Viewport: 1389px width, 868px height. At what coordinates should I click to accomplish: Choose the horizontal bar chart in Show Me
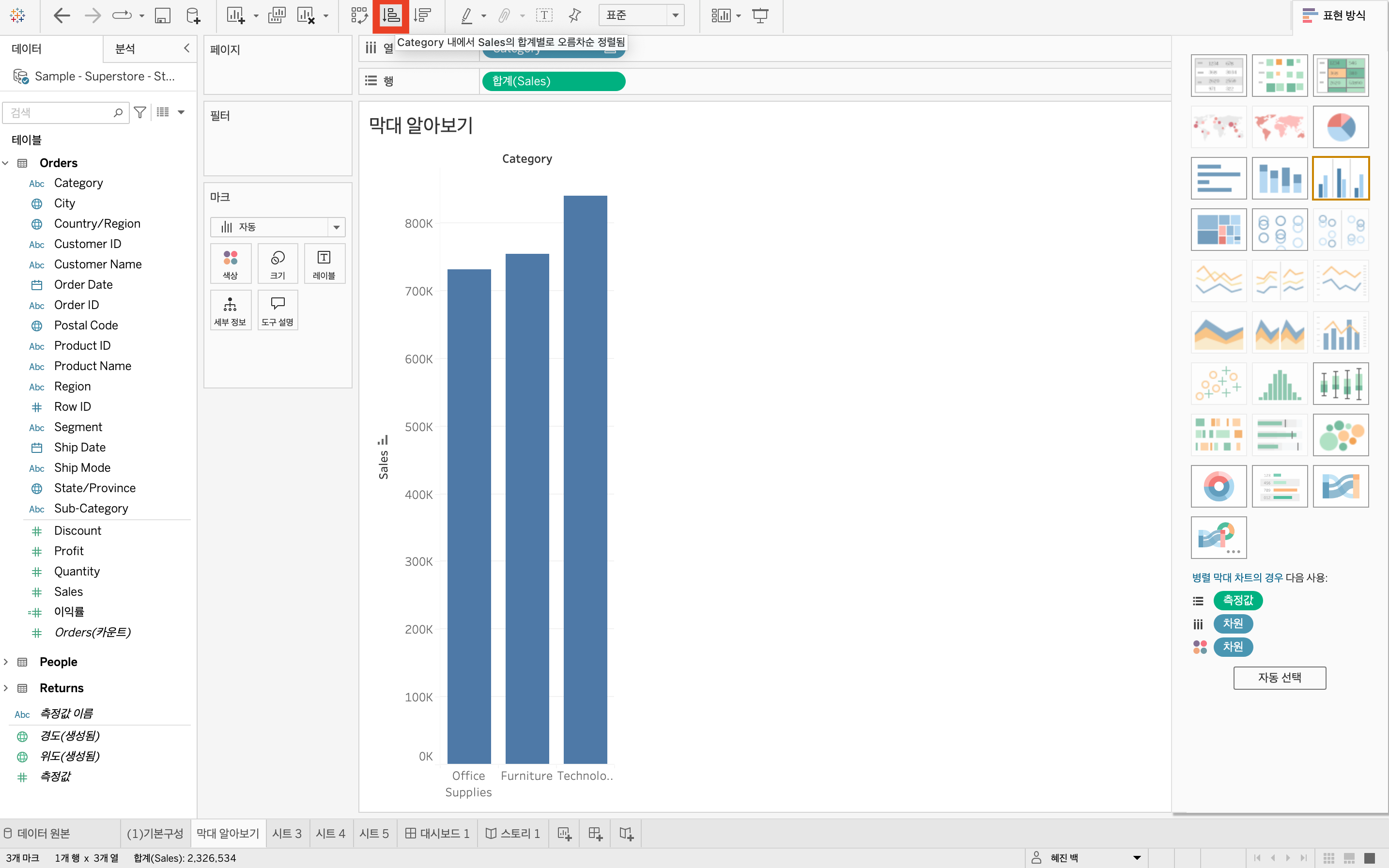point(1219,179)
